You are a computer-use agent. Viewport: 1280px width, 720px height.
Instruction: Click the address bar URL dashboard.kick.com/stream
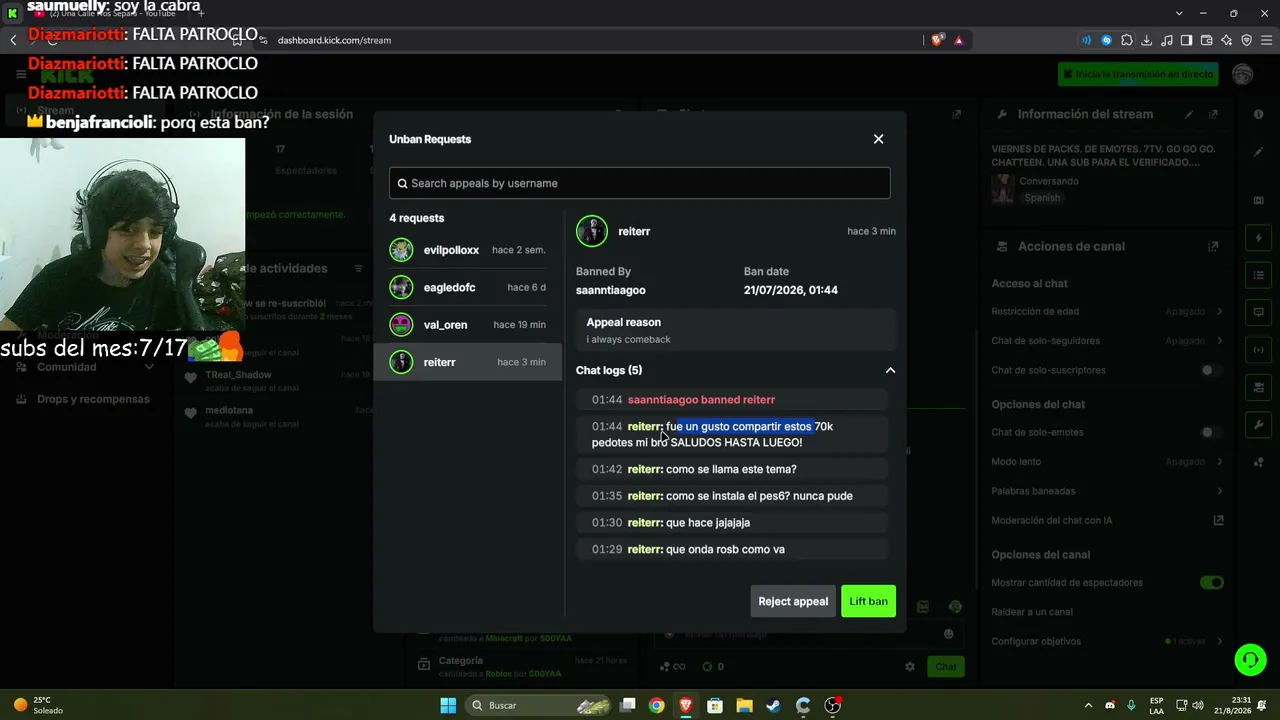pos(334,40)
